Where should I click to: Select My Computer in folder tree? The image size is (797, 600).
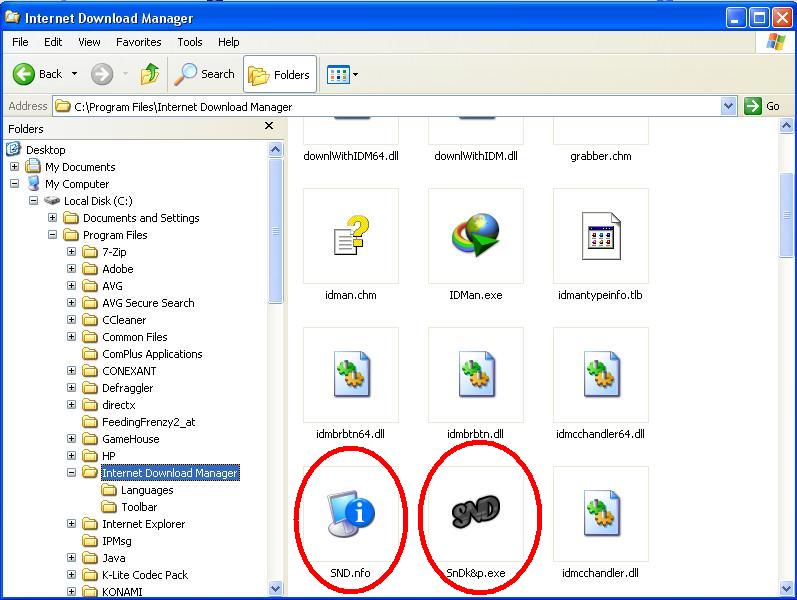(77, 184)
